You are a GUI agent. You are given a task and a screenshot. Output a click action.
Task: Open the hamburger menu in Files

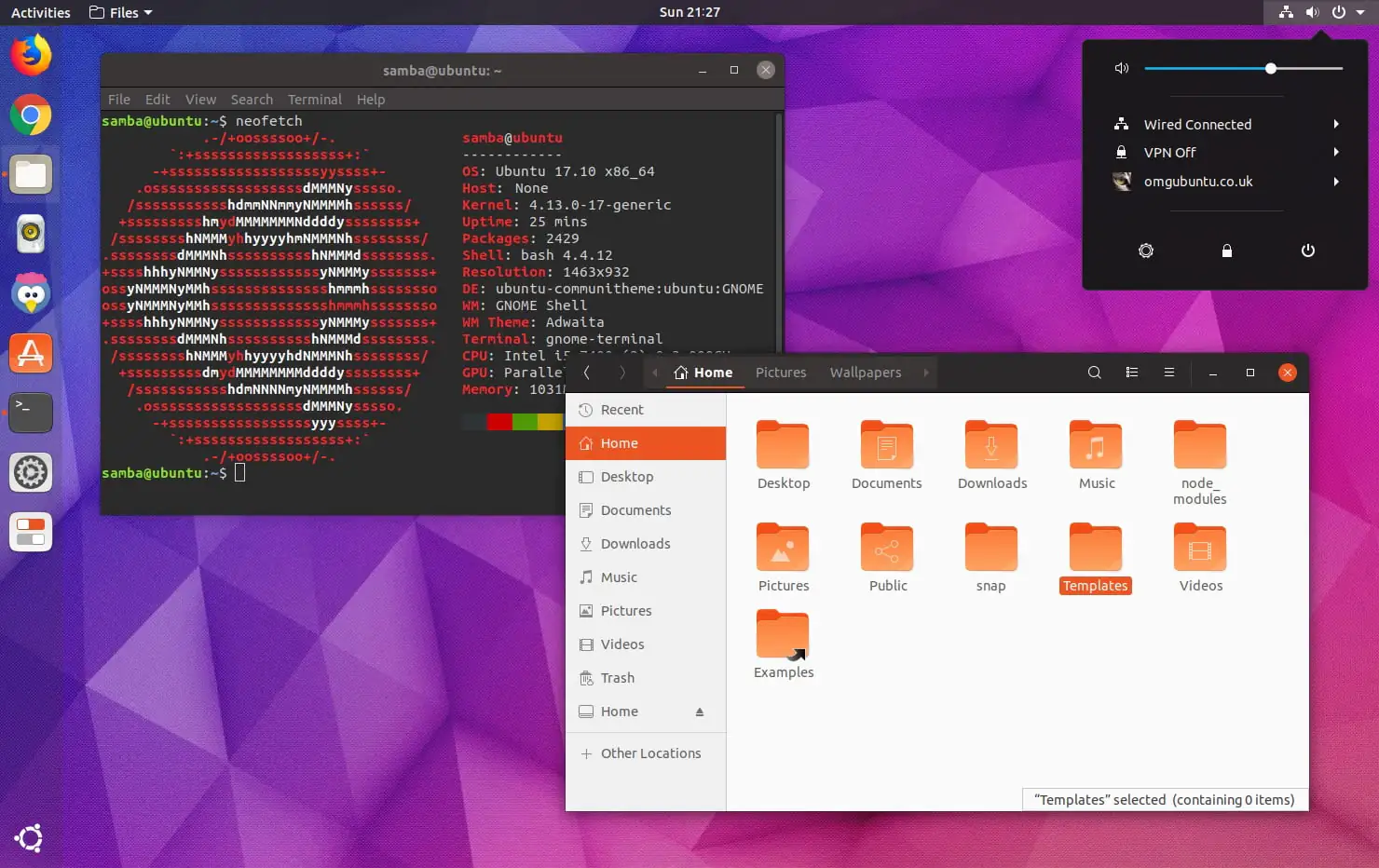click(x=1168, y=373)
